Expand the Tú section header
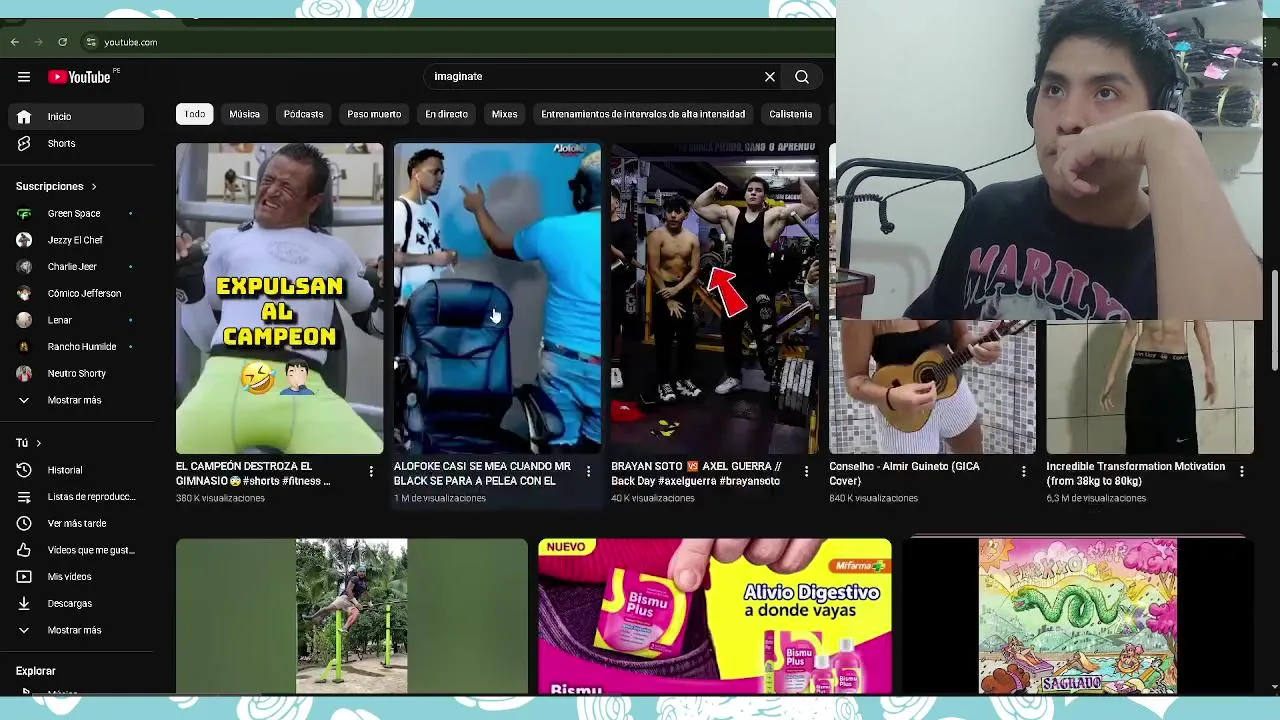The image size is (1280, 720). (28, 443)
